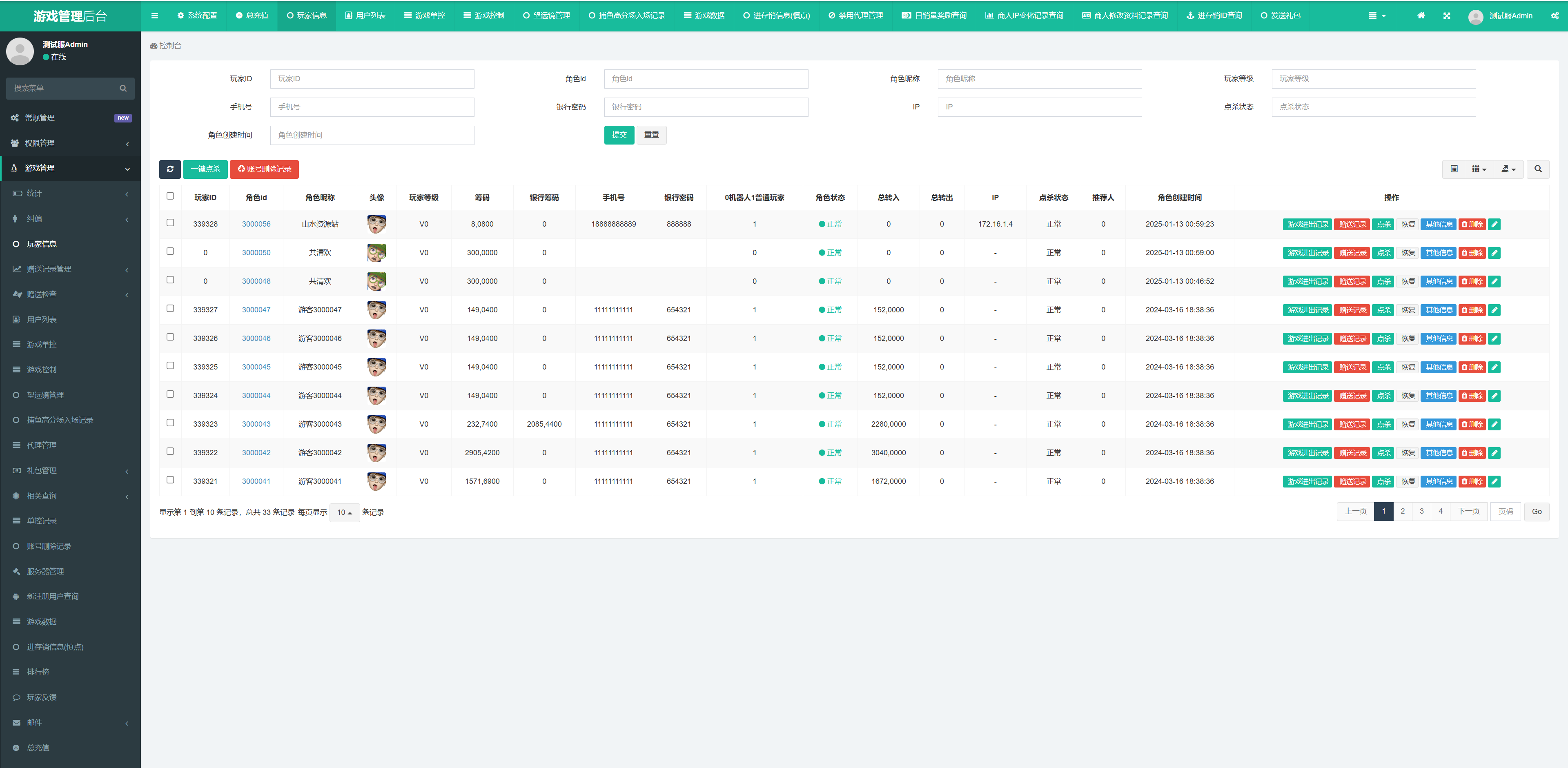This screenshot has width=1568, height=768.
Task: Click the sidebar hamburger toggle icon
Action: [x=155, y=16]
